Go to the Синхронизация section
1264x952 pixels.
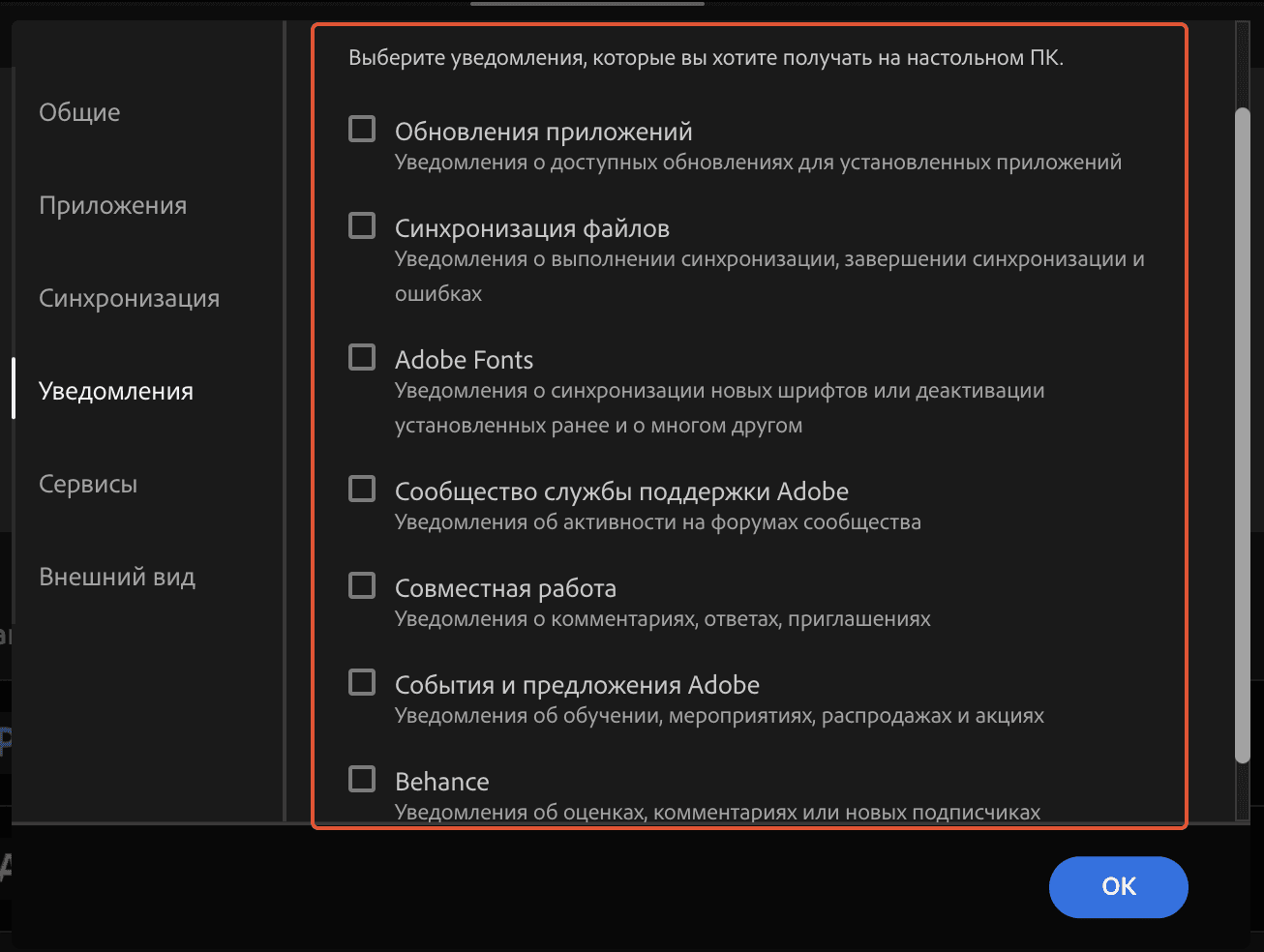click(x=129, y=298)
